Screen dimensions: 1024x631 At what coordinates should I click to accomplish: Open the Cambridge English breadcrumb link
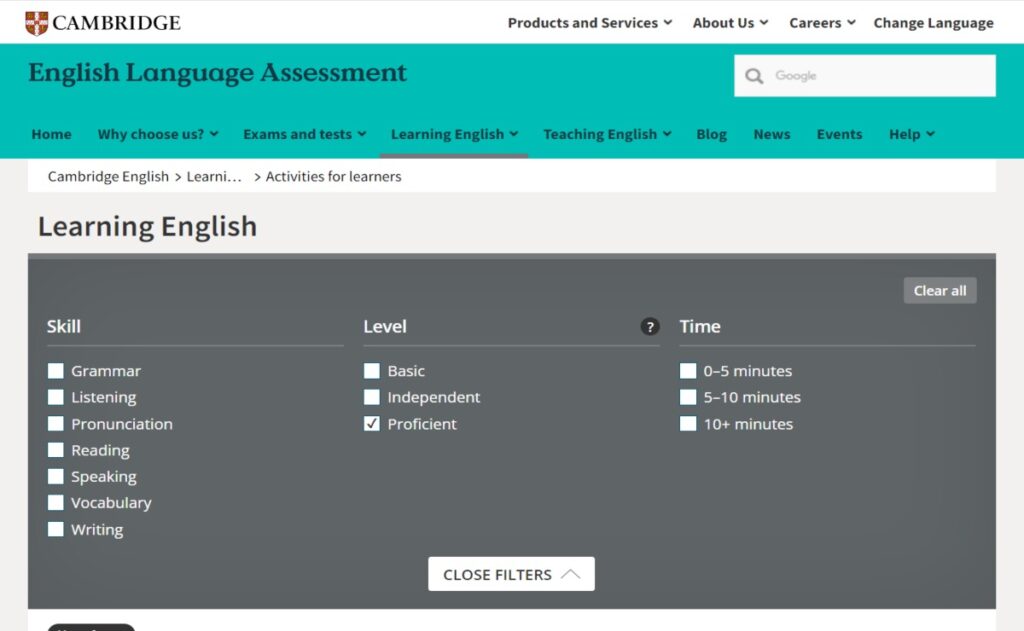coord(108,176)
